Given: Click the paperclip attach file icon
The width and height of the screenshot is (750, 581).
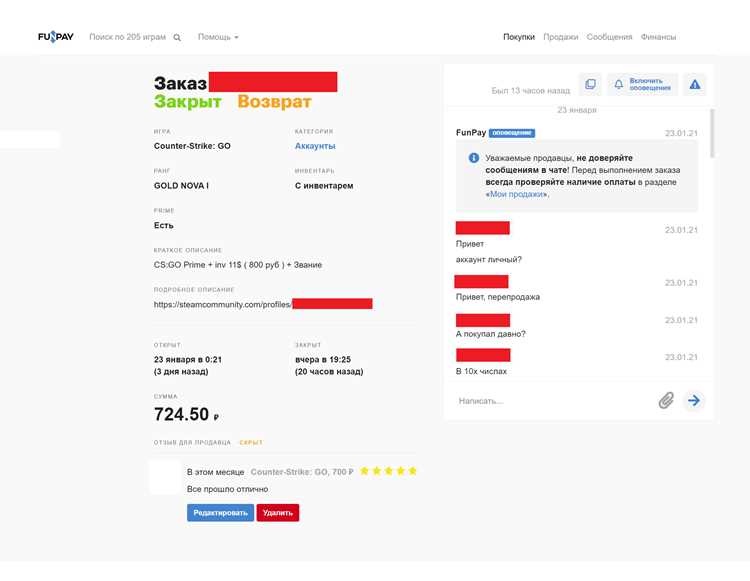Looking at the screenshot, I should [x=666, y=400].
